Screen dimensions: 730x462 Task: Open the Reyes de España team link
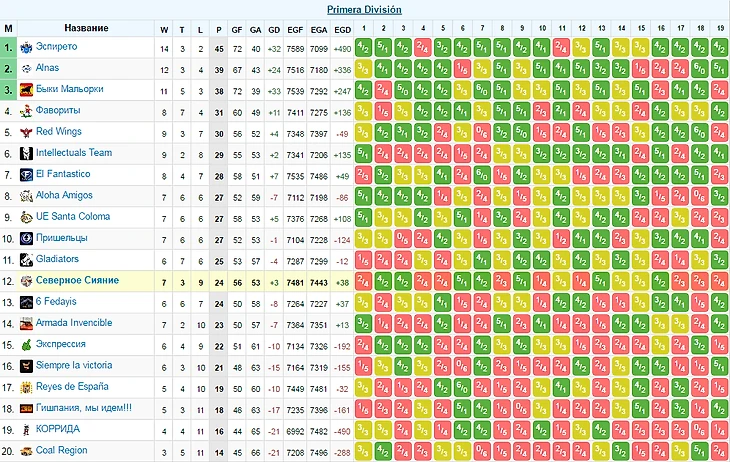point(72,387)
